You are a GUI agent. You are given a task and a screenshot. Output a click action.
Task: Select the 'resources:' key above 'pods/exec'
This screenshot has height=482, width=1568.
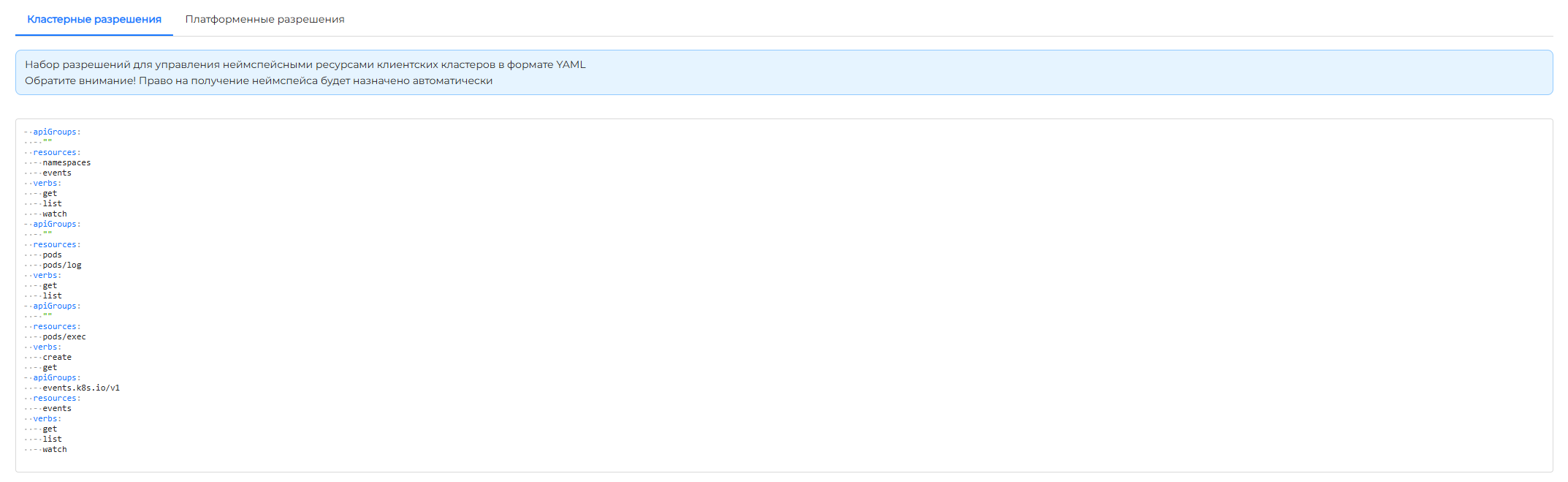point(56,326)
